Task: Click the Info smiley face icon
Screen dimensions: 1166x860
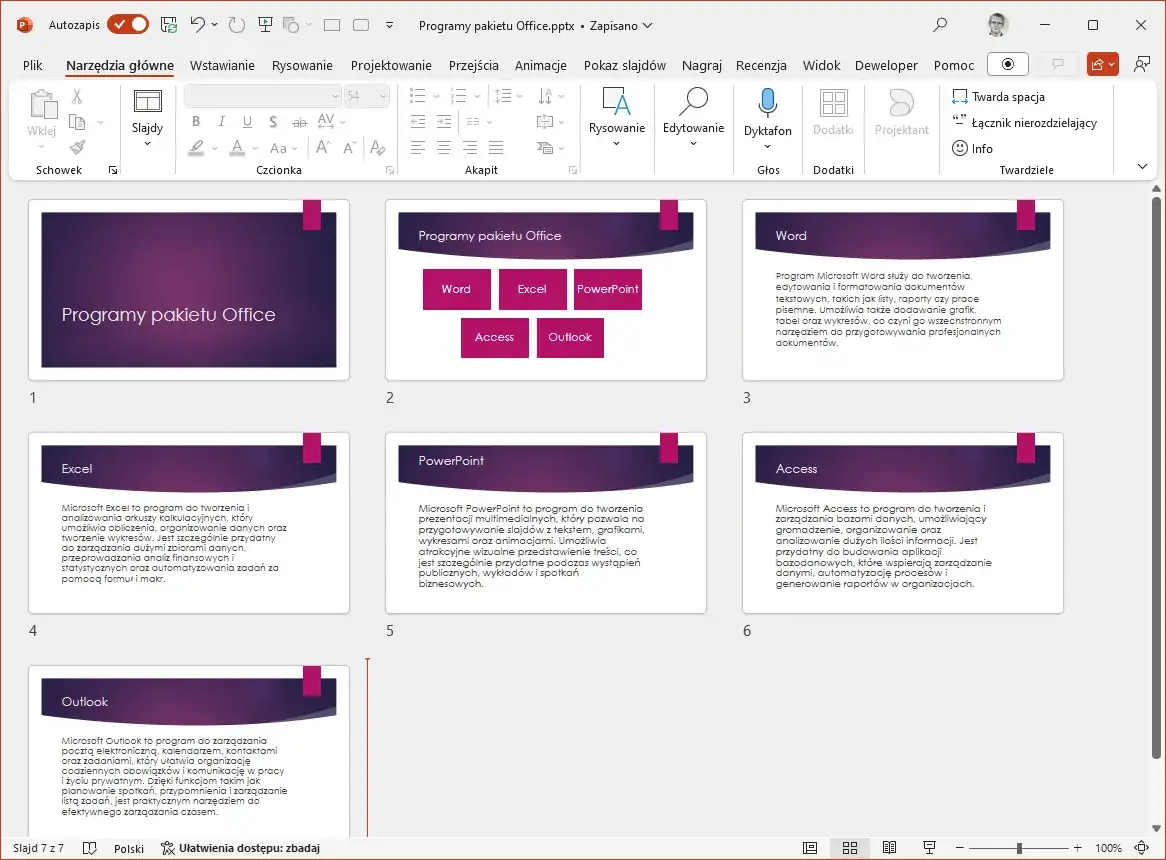Action: click(960, 148)
